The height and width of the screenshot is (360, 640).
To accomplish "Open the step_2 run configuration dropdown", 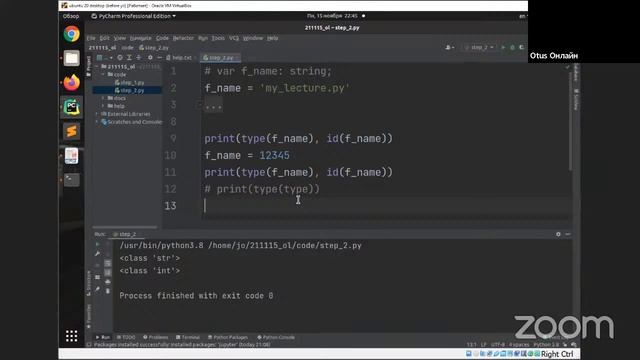I will click(x=479, y=47).
